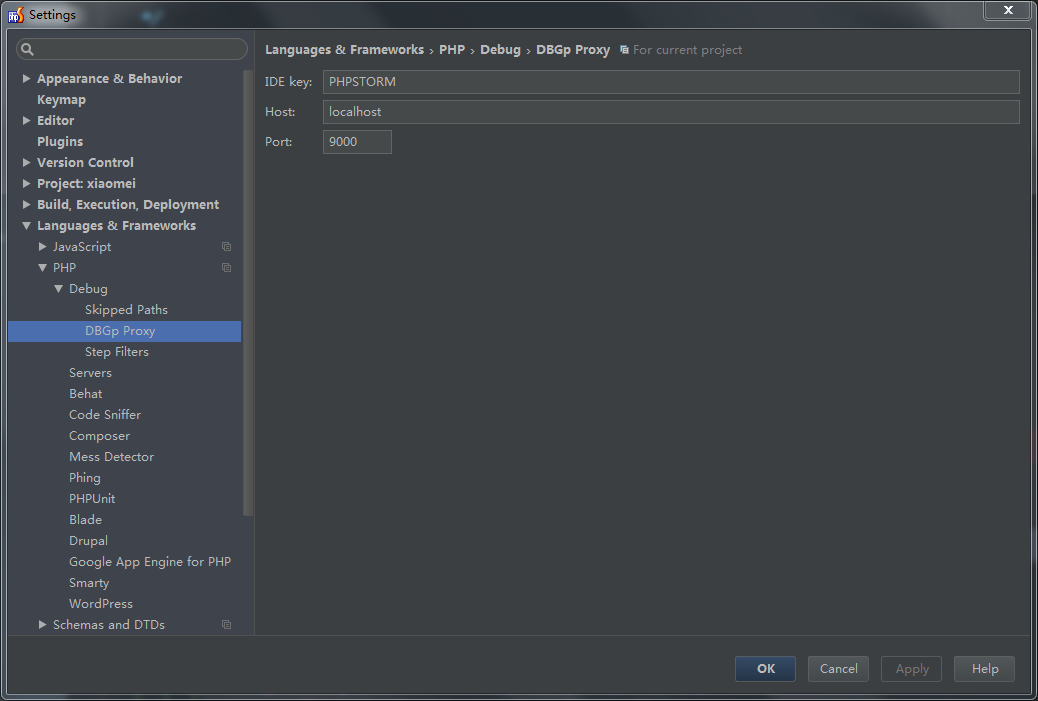1038x701 pixels.
Task: Open the Smarty settings
Action: pyautogui.click(x=89, y=583)
